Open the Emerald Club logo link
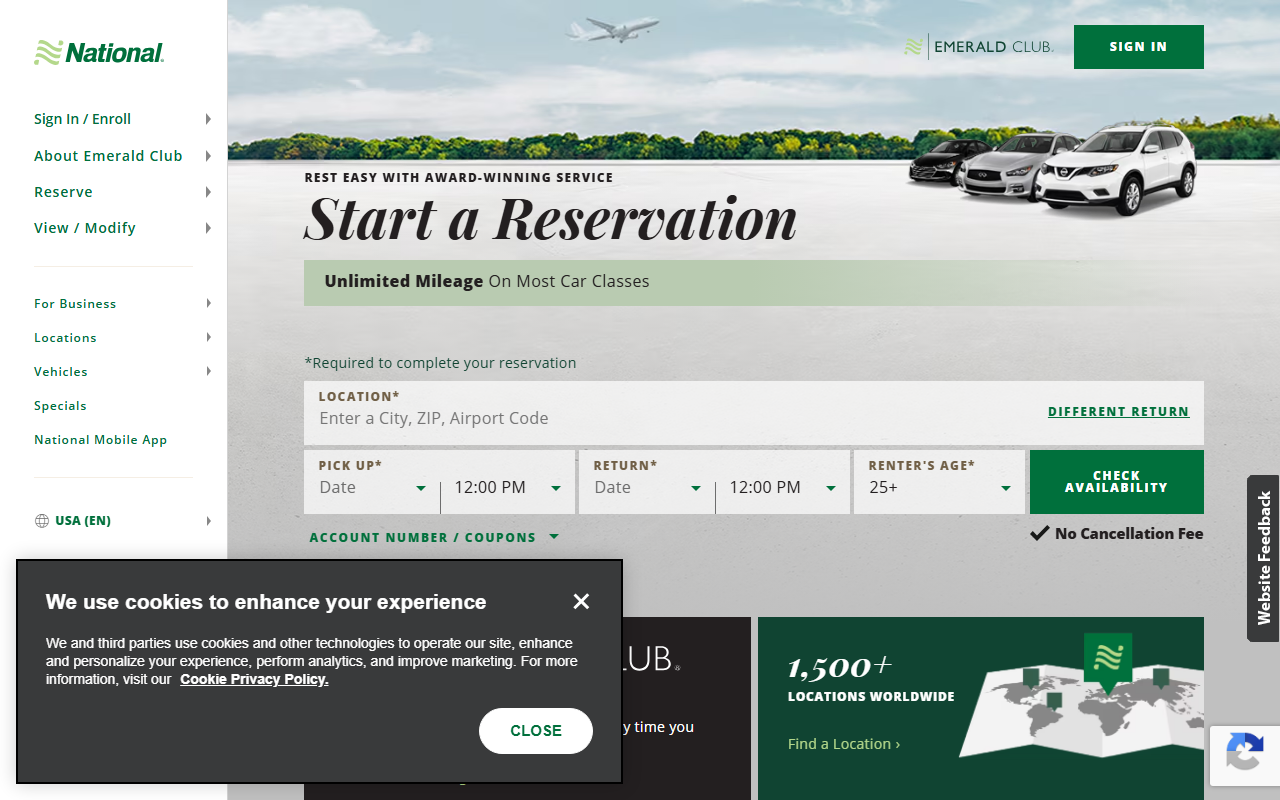Screen dimensions: 1280x800 979,47
